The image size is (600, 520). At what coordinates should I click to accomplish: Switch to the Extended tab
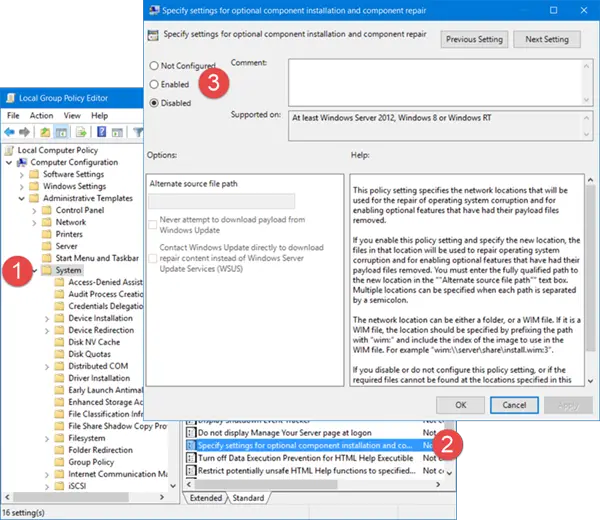click(x=205, y=497)
